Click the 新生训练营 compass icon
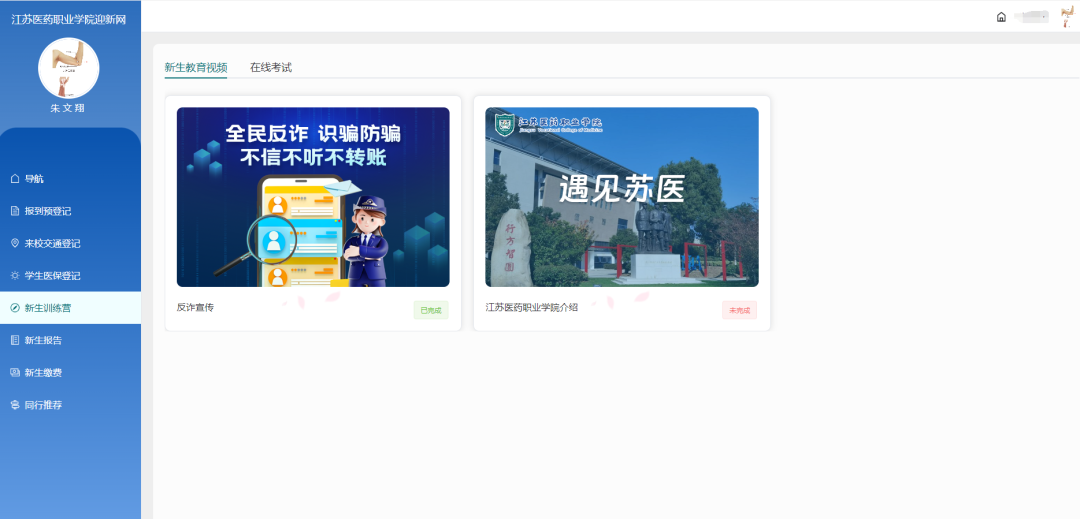Viewport: 1080px width, 519px height. pyautogui.click(x=15, y=308)
